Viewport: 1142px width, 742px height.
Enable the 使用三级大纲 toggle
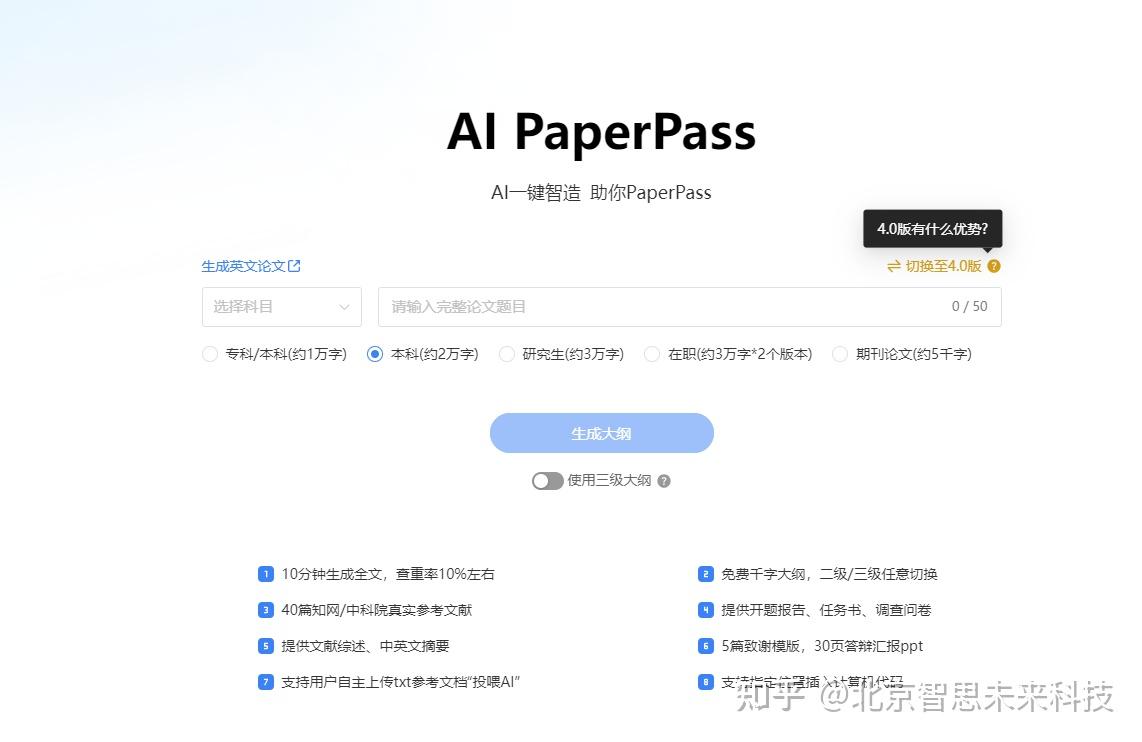[547, 480]
